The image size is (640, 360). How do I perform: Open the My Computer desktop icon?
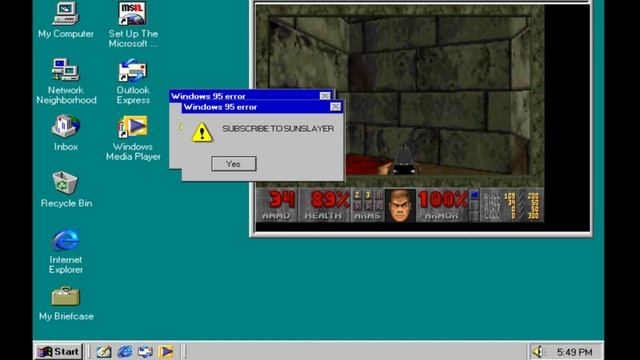66,20
